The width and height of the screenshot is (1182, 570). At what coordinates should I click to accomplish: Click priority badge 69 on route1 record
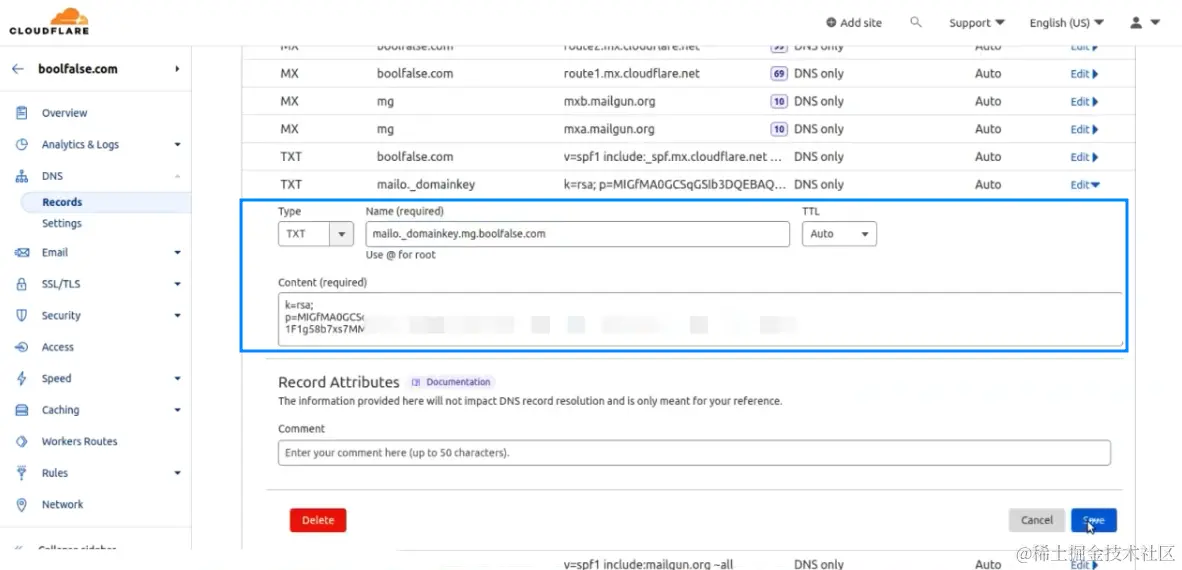coord(779,74)
